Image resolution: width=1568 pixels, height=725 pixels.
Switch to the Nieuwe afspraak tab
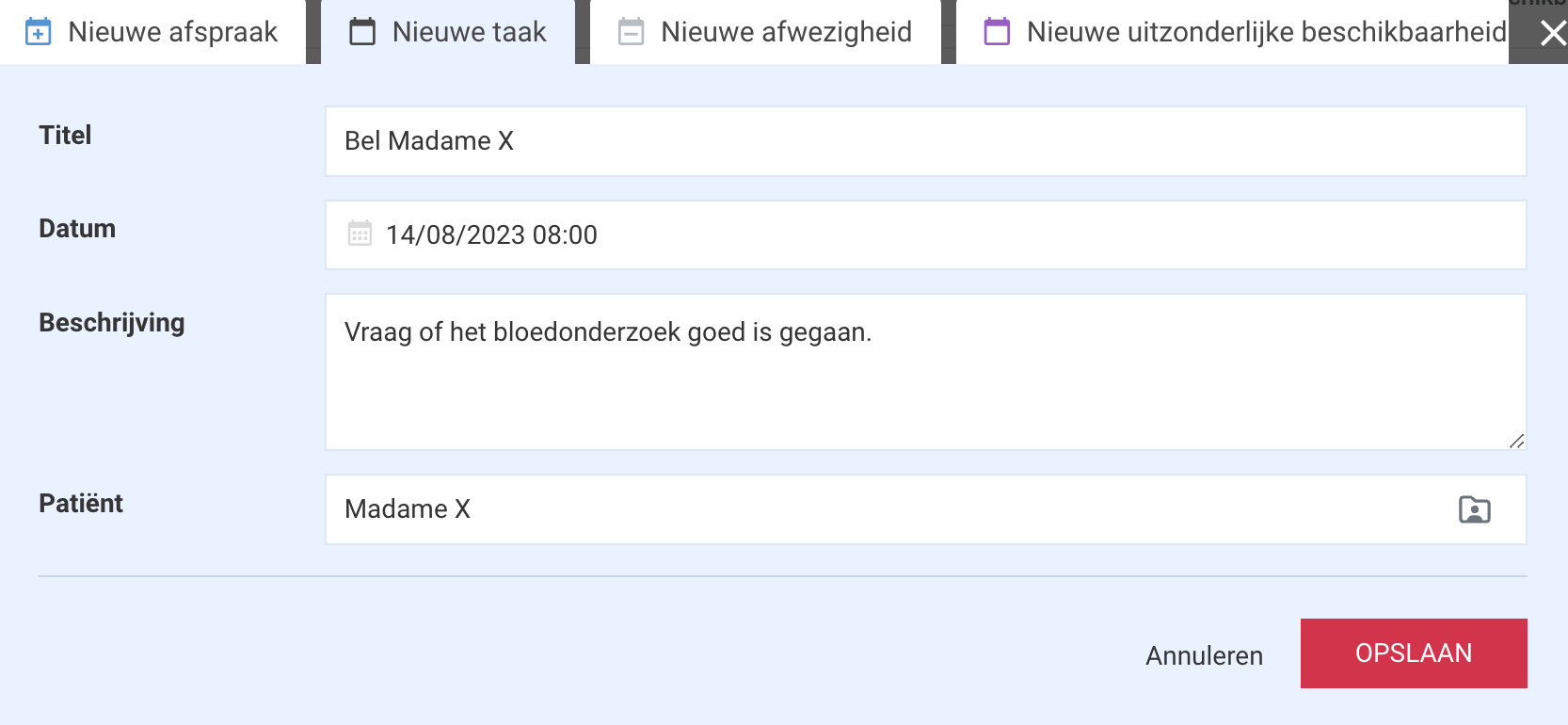(x=152, y=32)
